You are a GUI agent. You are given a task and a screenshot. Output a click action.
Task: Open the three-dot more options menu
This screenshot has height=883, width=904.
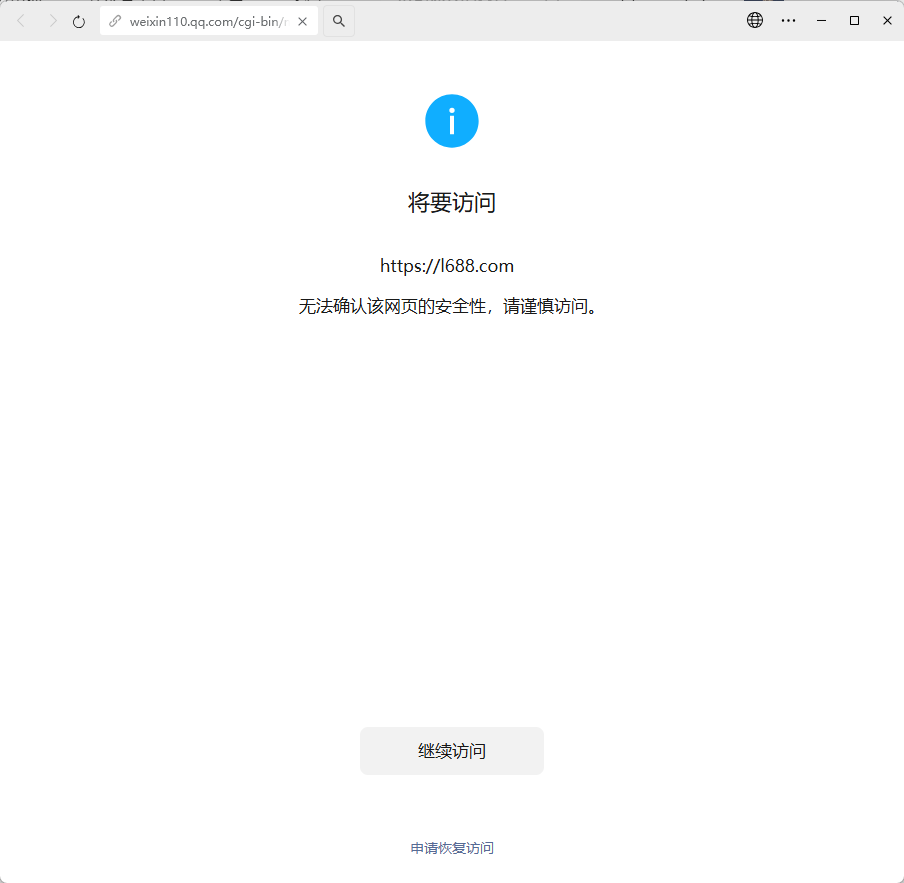(x=788, y=21)
